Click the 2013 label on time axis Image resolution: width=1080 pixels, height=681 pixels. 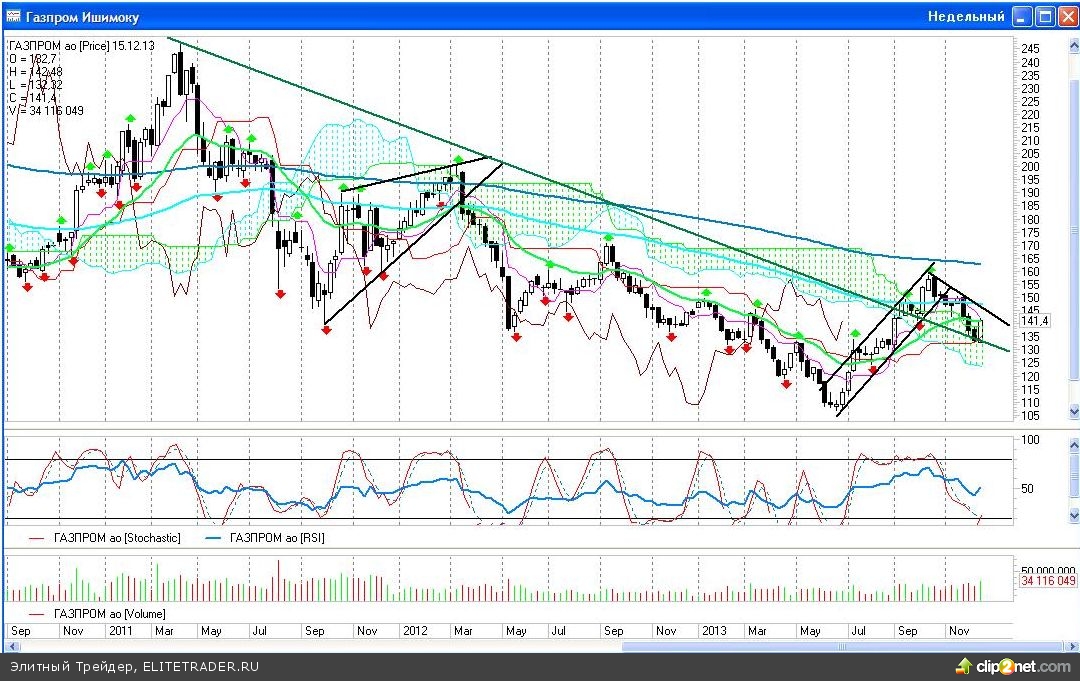pyautogui.click(x=714, y=631)
